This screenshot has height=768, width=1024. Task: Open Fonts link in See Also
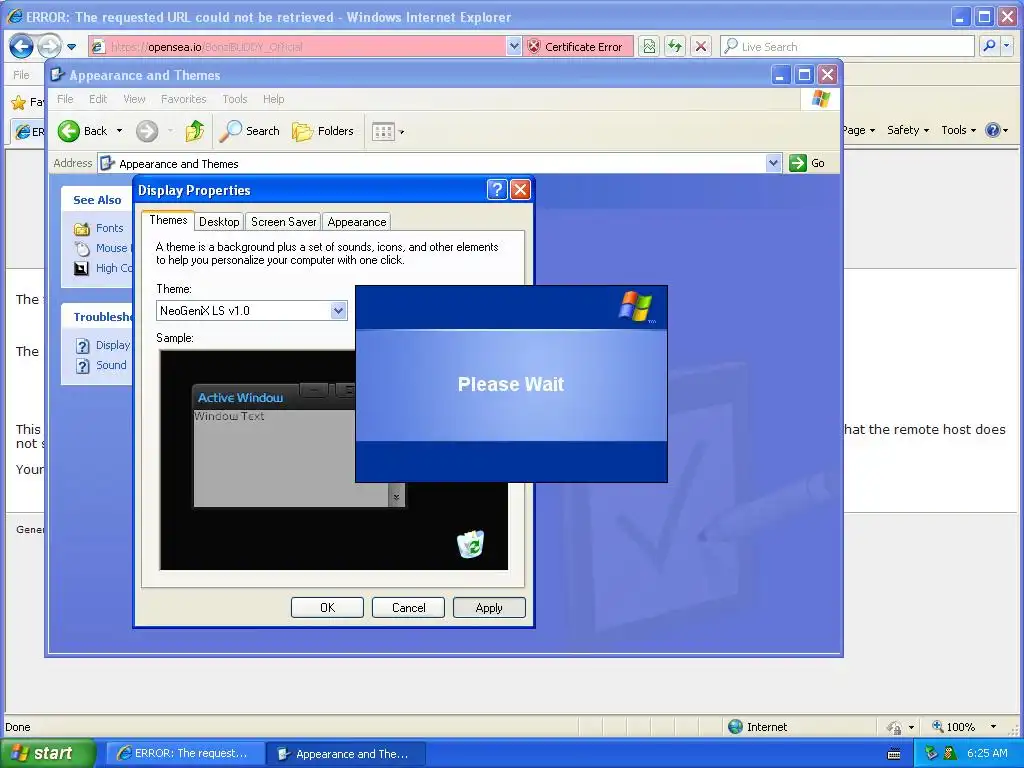click(x=109, y=228)
